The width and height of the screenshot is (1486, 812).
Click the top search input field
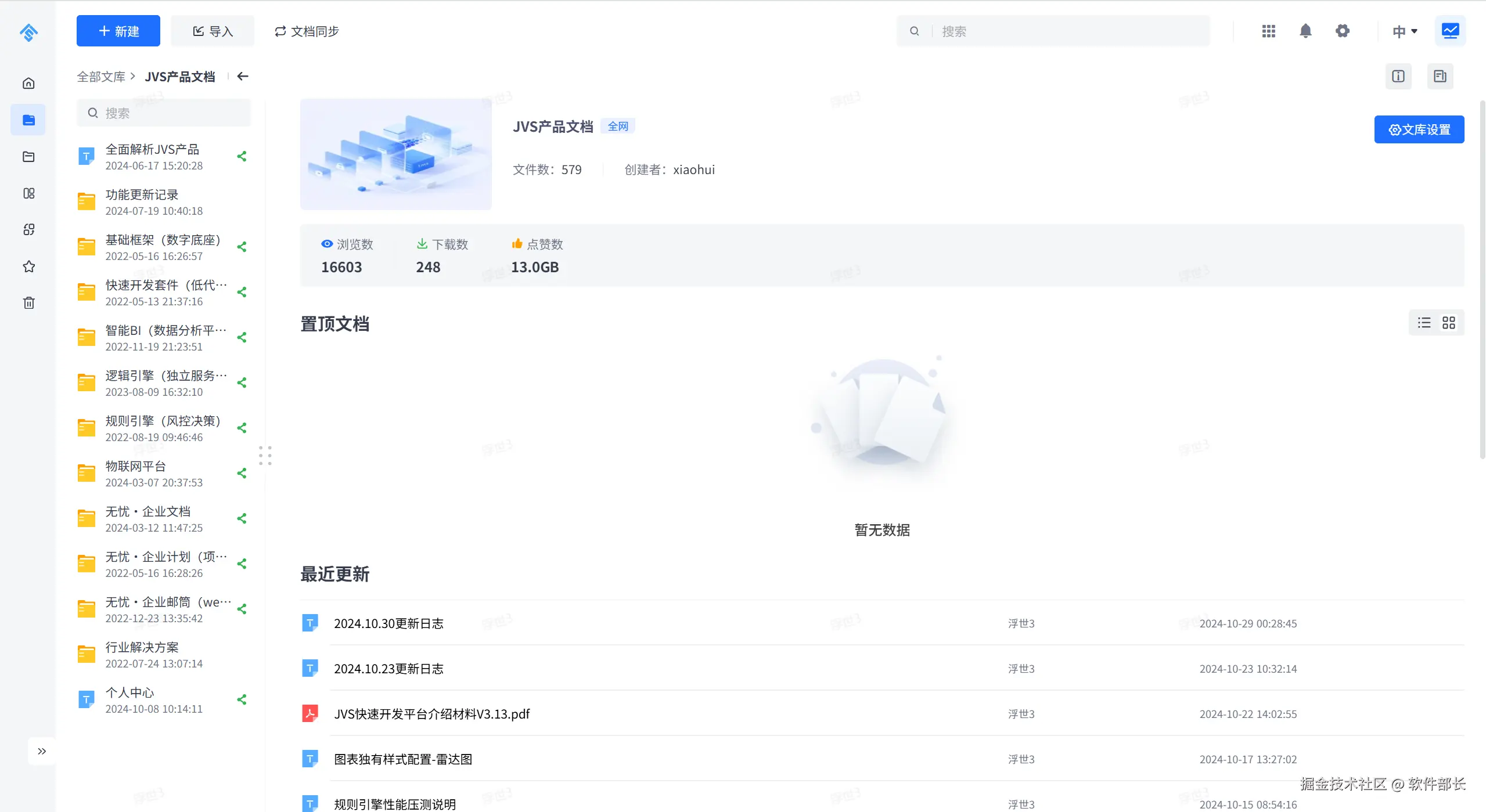coord(1068,31)
